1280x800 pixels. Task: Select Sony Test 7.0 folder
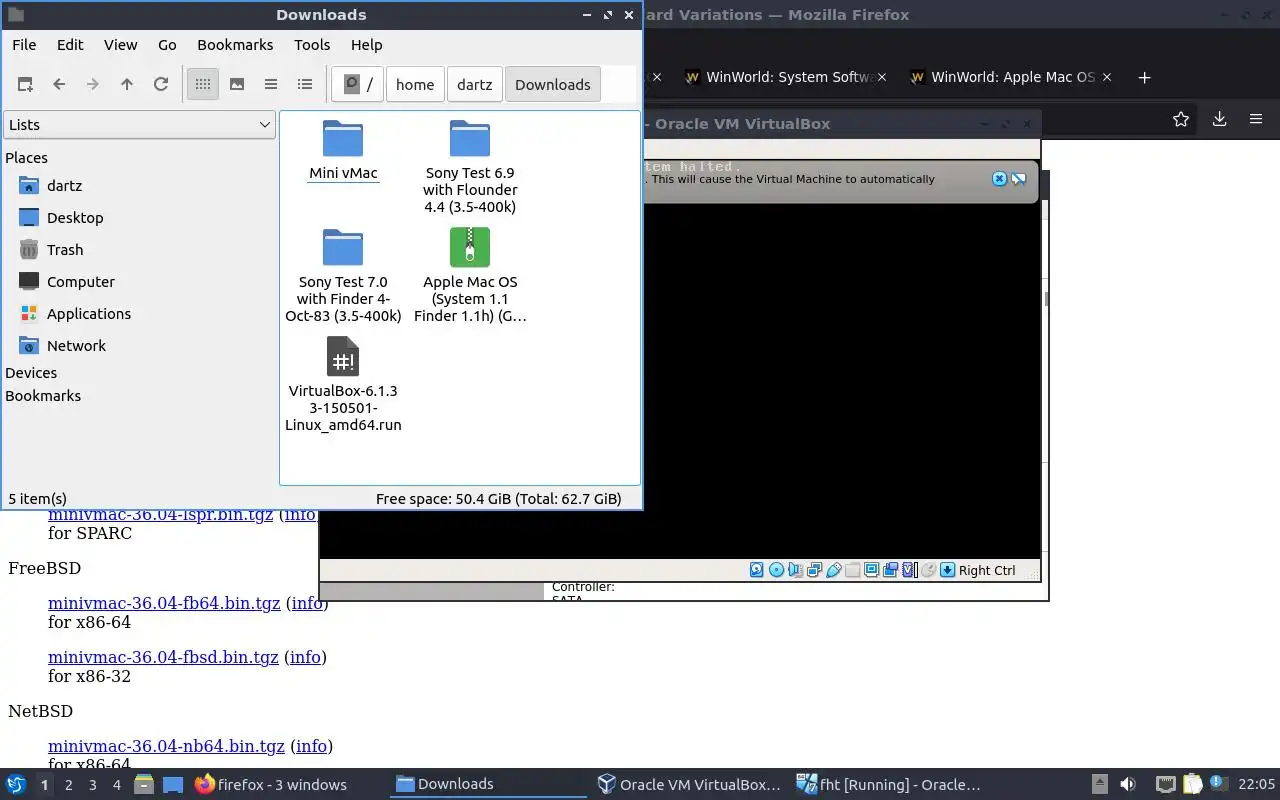[x=343, y=276]
